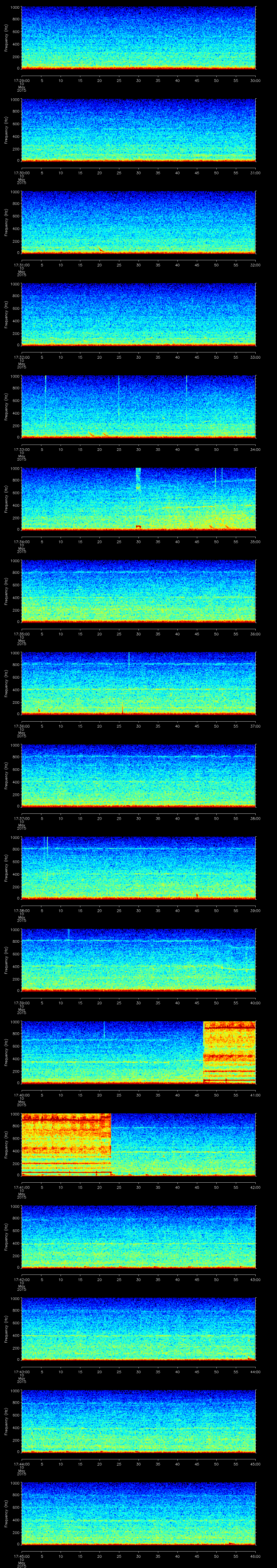Click the 1000 Hz tick label on the 17:29:00 spectrogram
277x1568 pixels.
point(15,7)
